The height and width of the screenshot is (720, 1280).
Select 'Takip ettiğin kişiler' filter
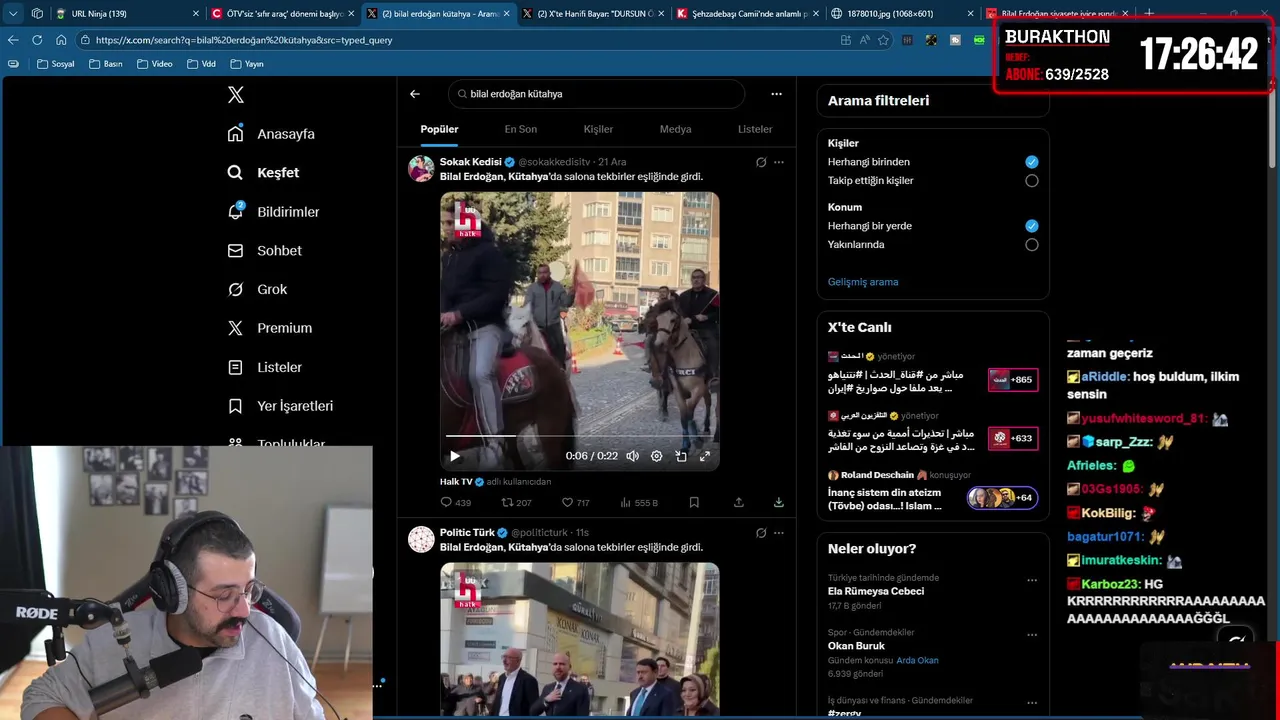[x=1032, y=181]
